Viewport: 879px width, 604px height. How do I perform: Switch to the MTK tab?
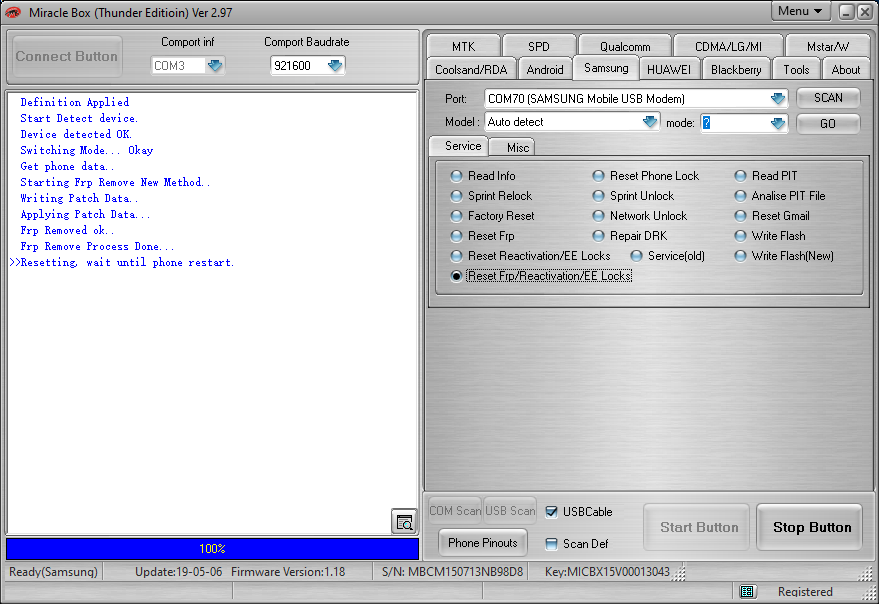click(x=463, y=46)
